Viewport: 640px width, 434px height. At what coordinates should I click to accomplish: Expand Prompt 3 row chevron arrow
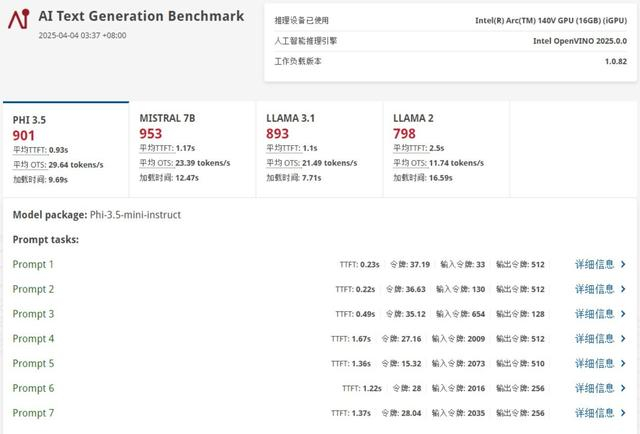[623, 314]
